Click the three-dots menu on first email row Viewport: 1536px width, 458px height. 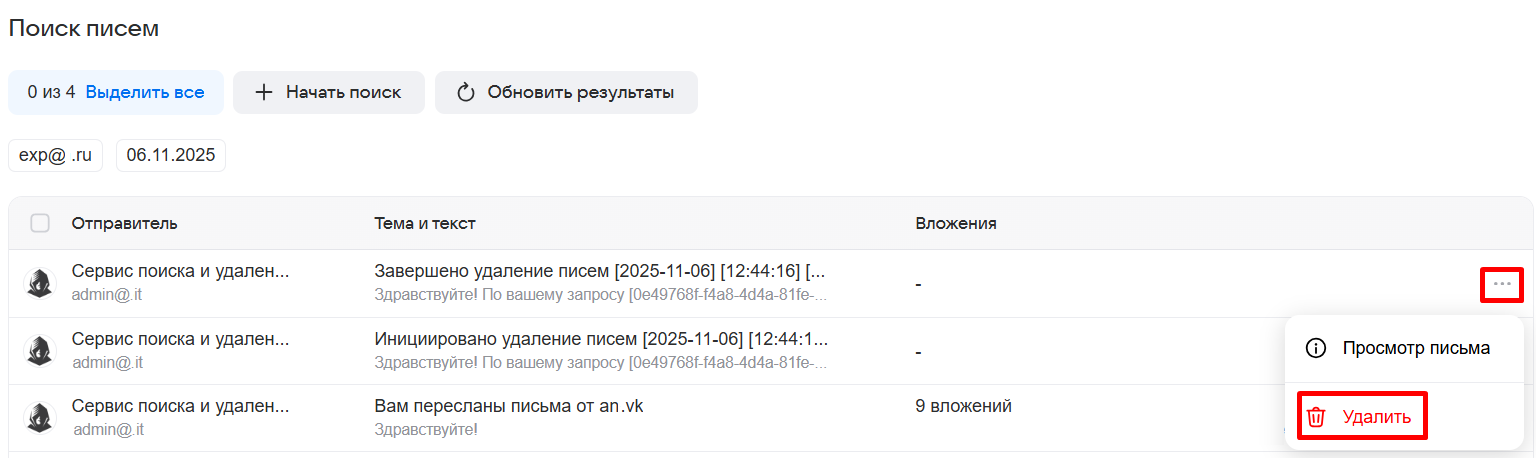[x=1501, y=285]
